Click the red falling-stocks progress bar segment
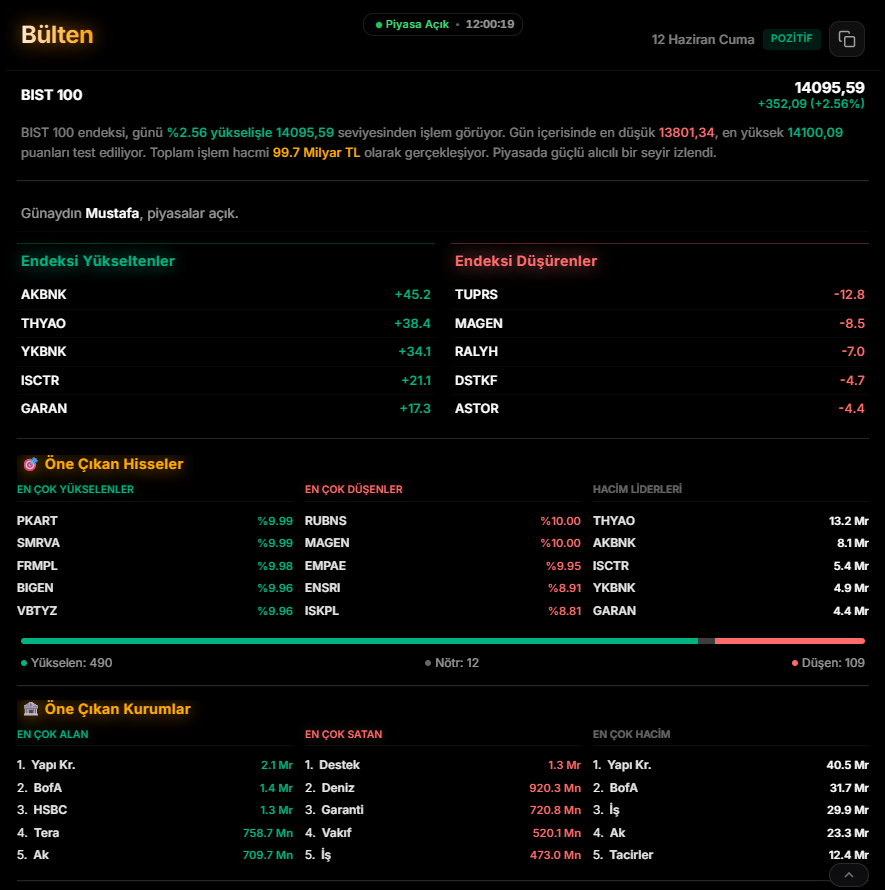Screen dimensions: 885x890 [x=790, y=641]
